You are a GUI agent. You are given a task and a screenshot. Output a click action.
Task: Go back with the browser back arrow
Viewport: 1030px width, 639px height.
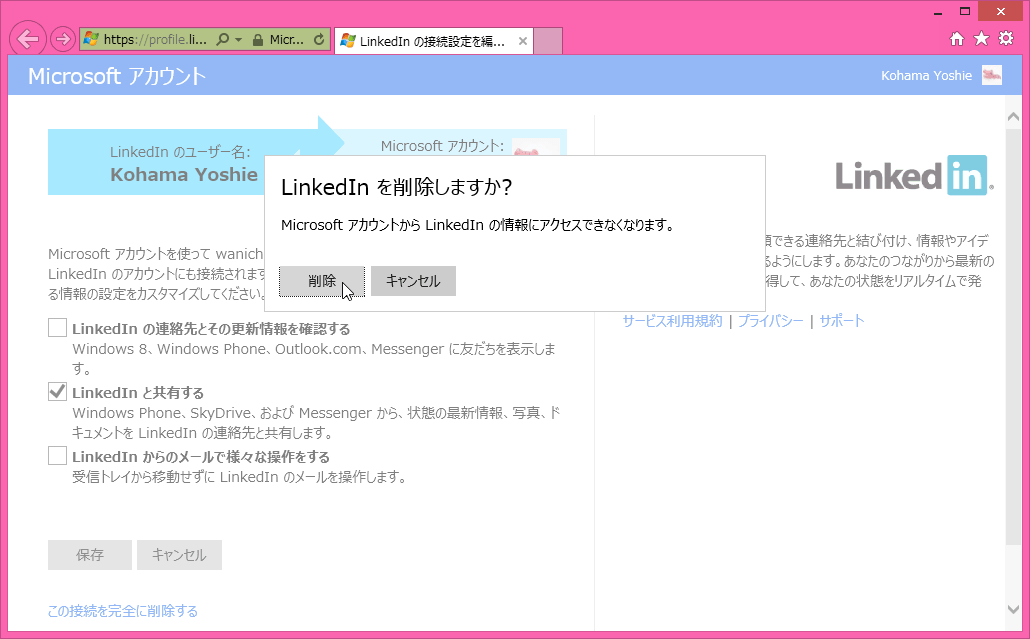click(28, 39)
